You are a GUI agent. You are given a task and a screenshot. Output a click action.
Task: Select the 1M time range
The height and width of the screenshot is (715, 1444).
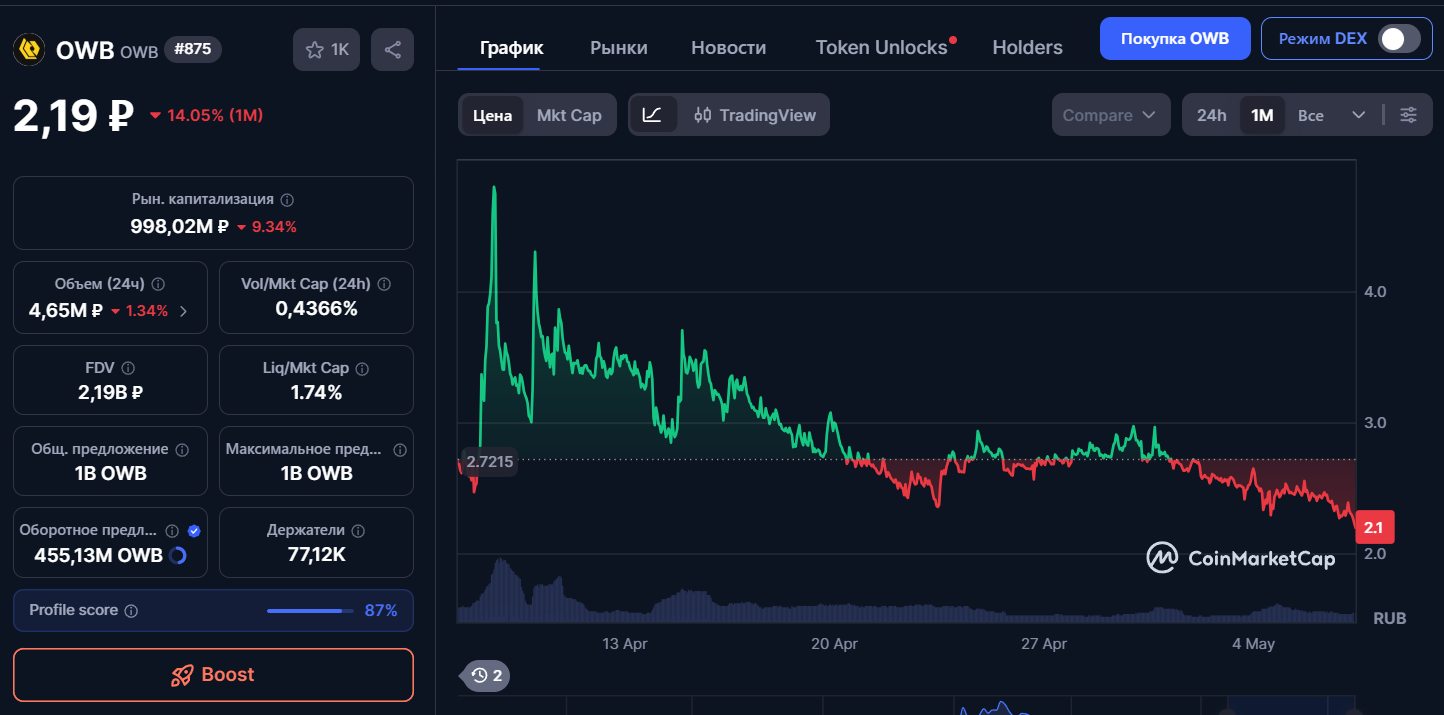tap(1262, 115)
